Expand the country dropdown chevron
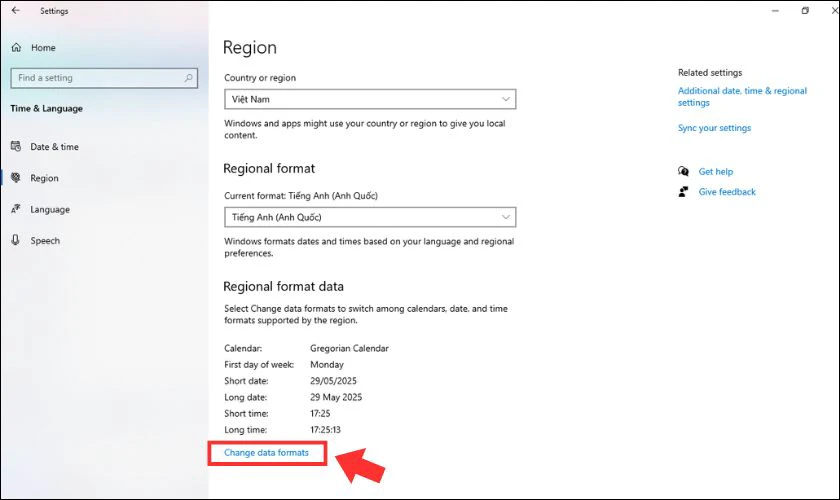 coord(505,99)
